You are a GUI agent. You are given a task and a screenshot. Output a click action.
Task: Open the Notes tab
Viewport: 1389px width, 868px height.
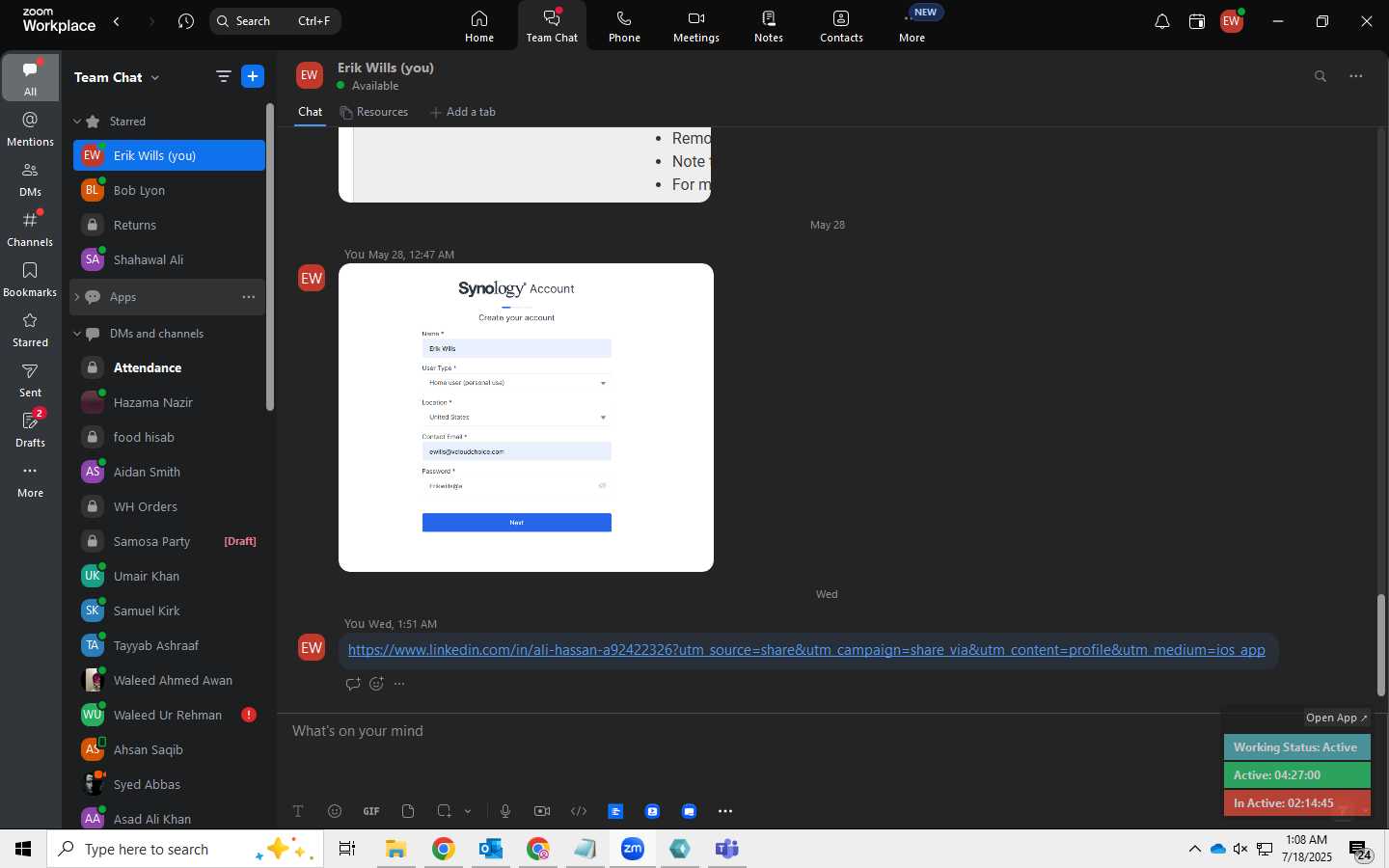tap(769, 26)
